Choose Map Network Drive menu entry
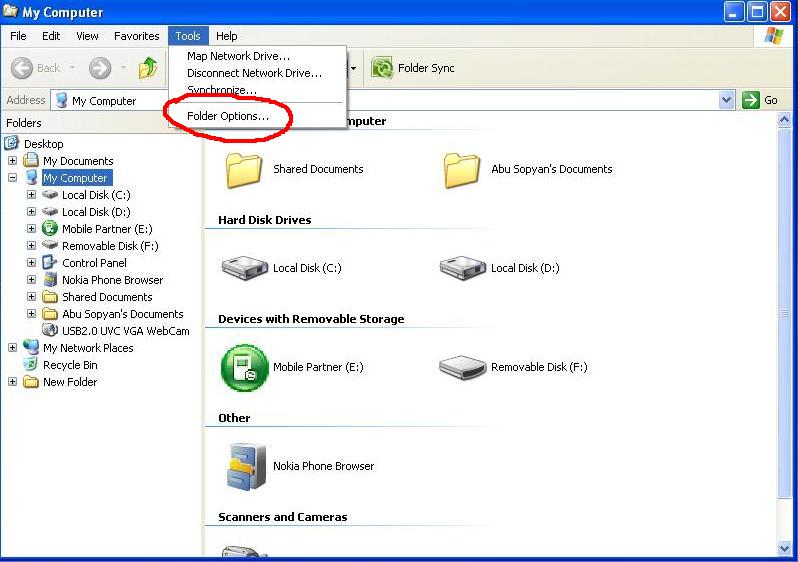 click(x=258, y=56)
